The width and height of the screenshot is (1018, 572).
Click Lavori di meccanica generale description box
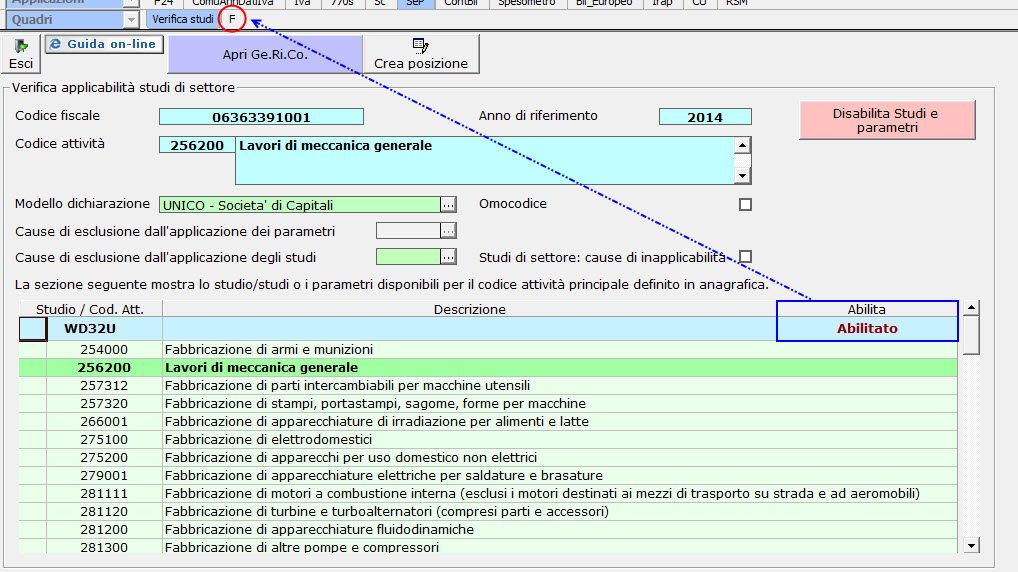tap(486, 160)
